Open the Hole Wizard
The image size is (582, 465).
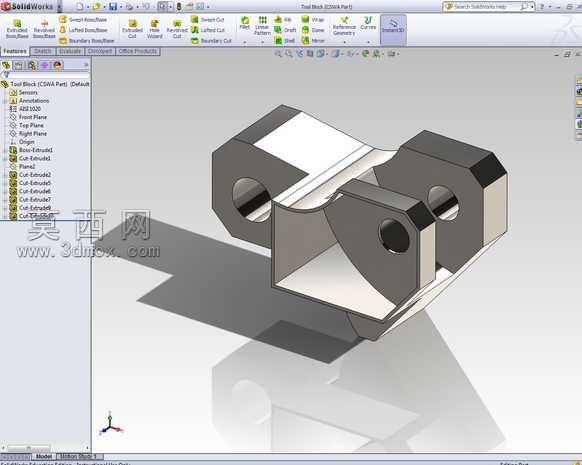point(154,29)
